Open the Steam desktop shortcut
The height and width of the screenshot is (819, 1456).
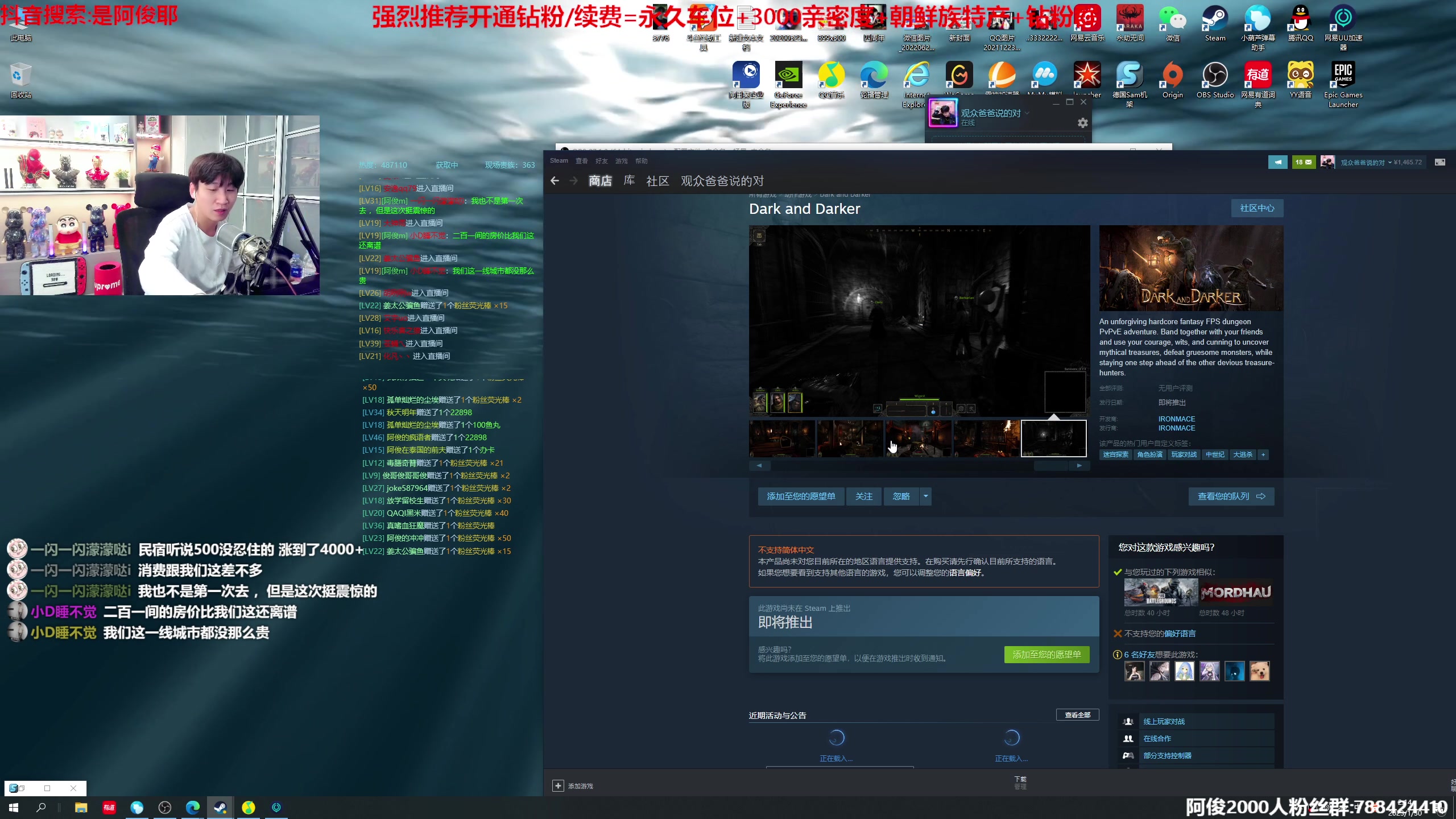coord(1215,23)
